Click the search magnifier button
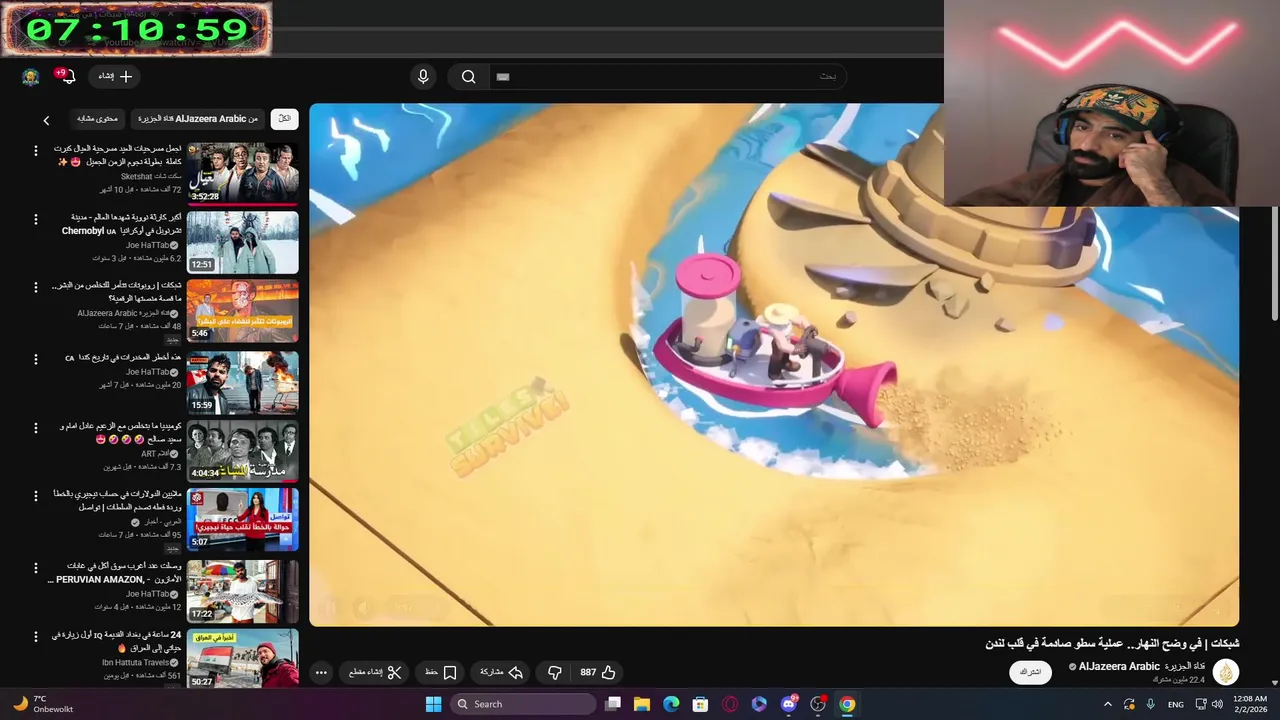 point(468,76)
